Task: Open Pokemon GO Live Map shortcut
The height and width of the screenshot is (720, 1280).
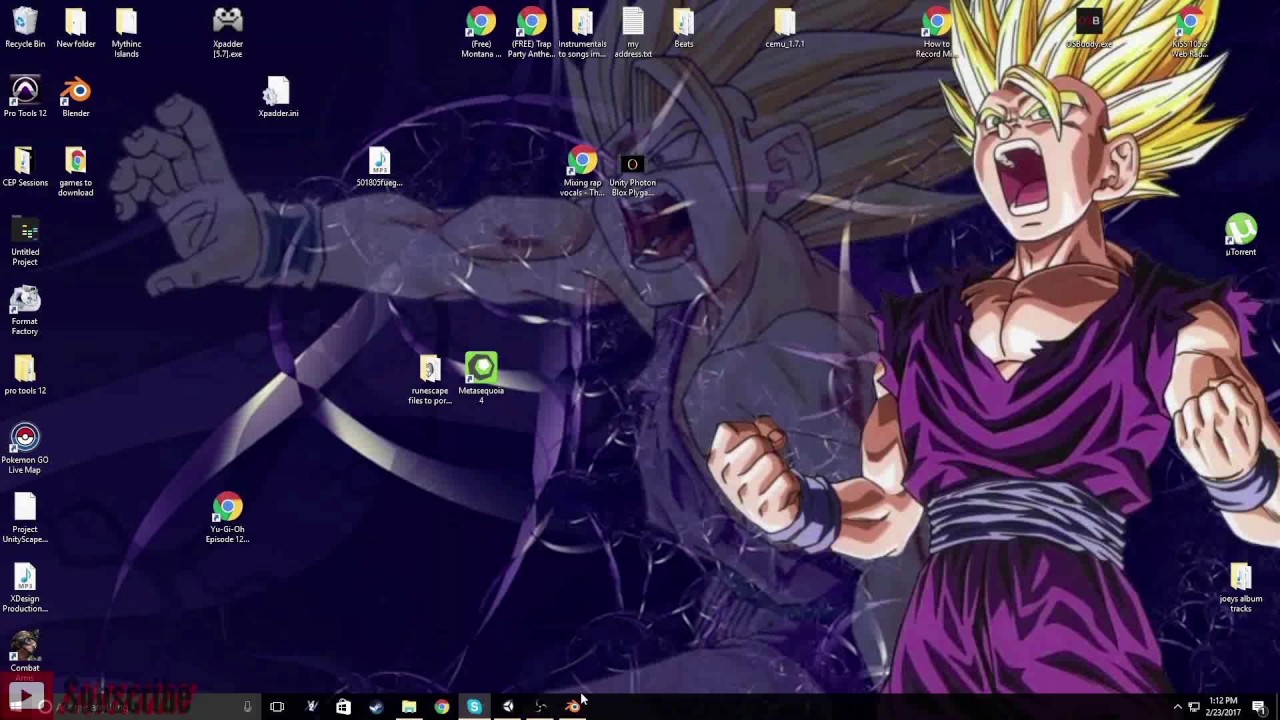Action: 25,449
